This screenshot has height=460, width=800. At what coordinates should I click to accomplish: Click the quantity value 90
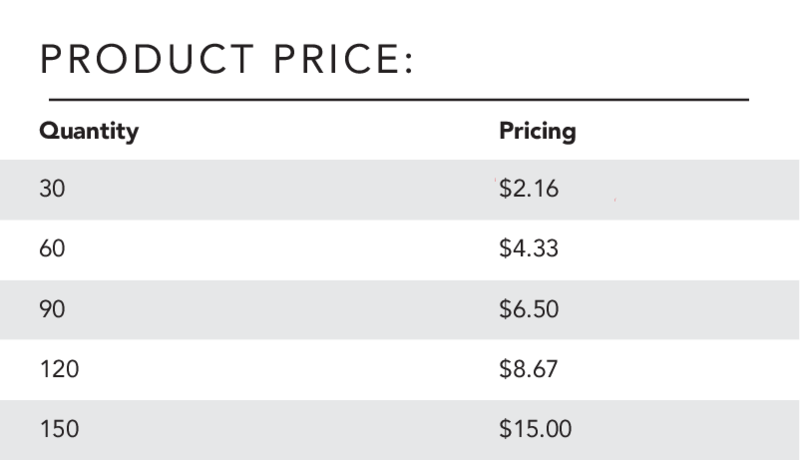click(x=52, y=309)
